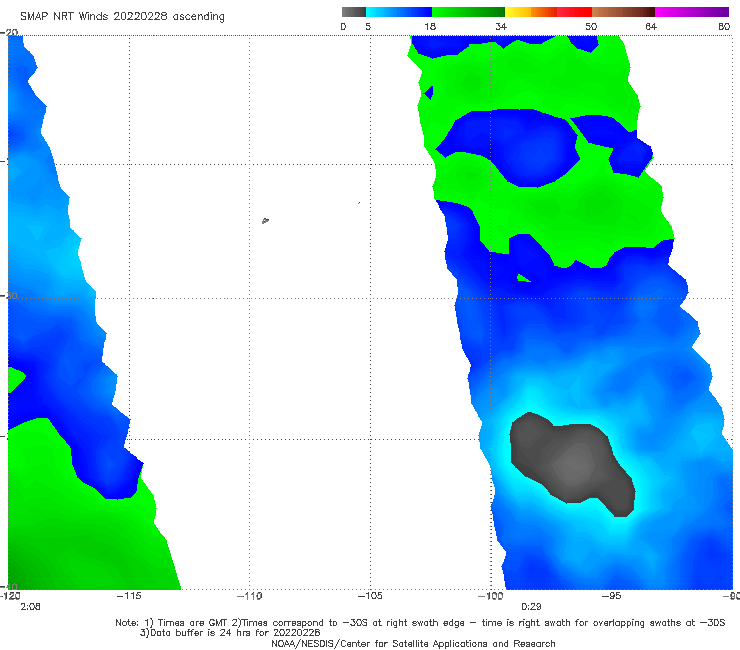The width and height of the screenshot is (740, 650).
Task: Click the green segment of the color bar
Action: [468, 12]
